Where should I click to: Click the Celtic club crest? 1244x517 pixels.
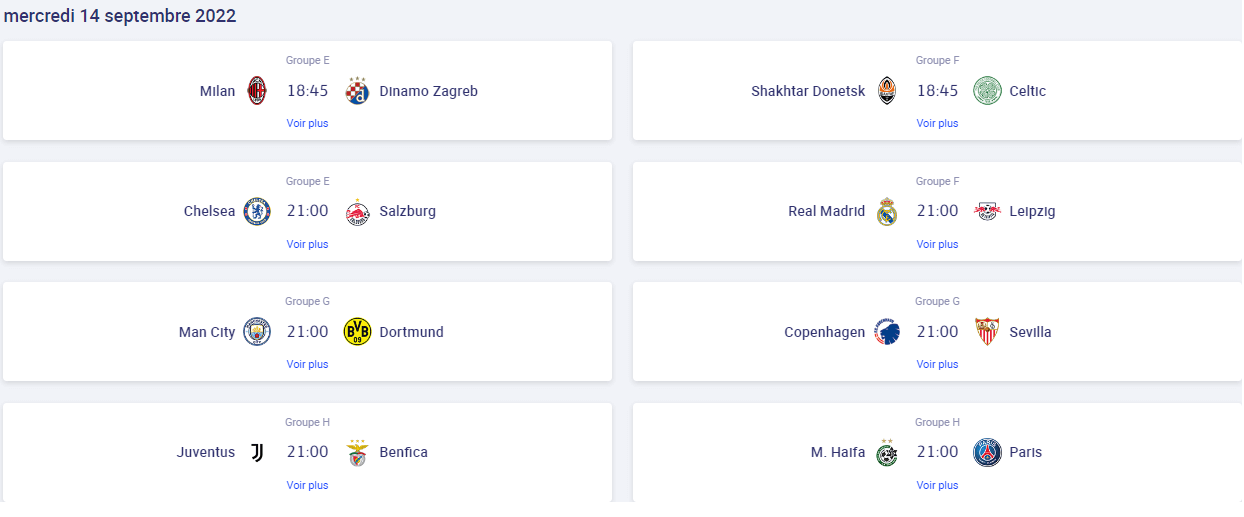[987, 91]
